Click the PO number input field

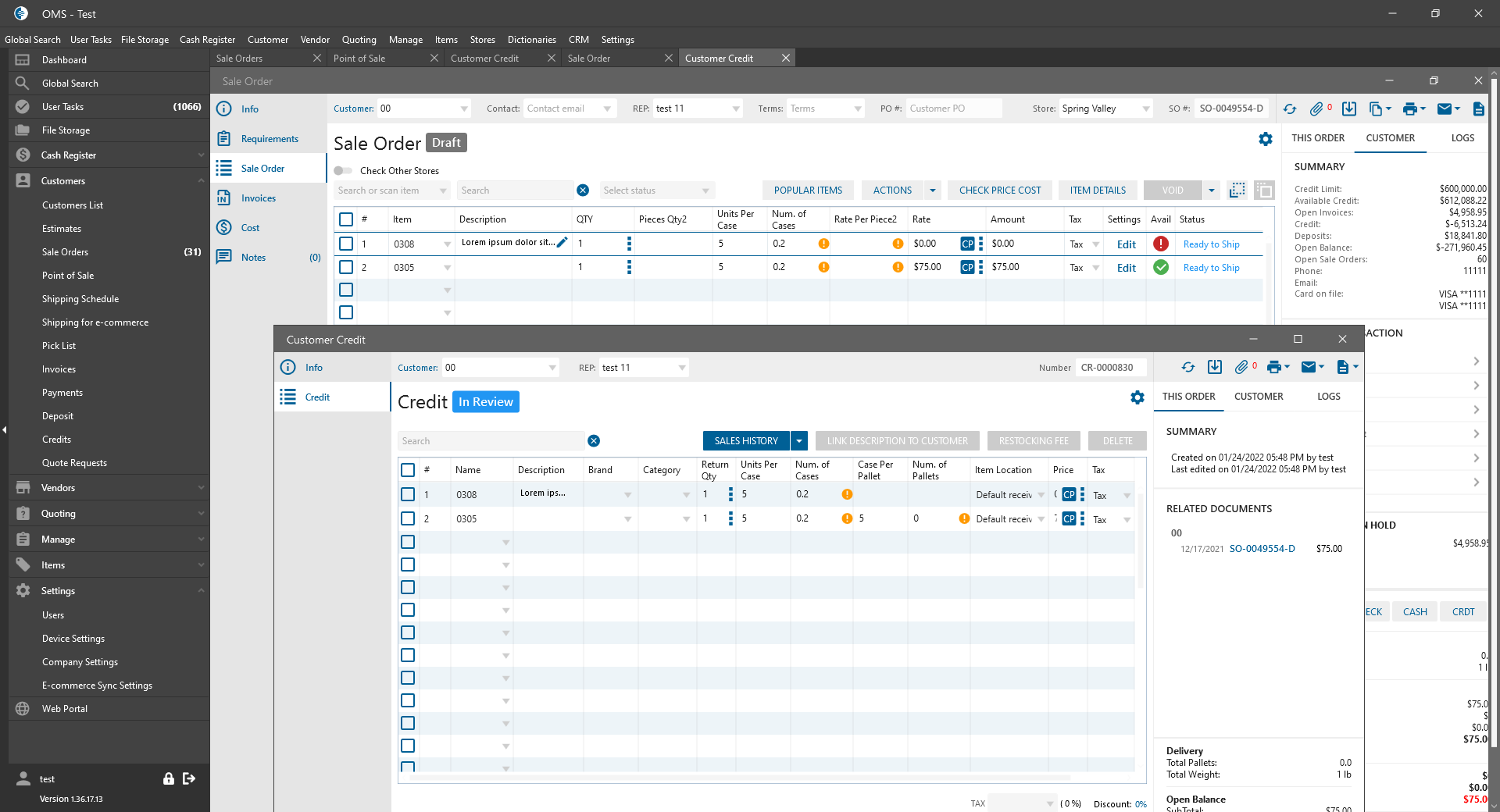tap(953, 109)
